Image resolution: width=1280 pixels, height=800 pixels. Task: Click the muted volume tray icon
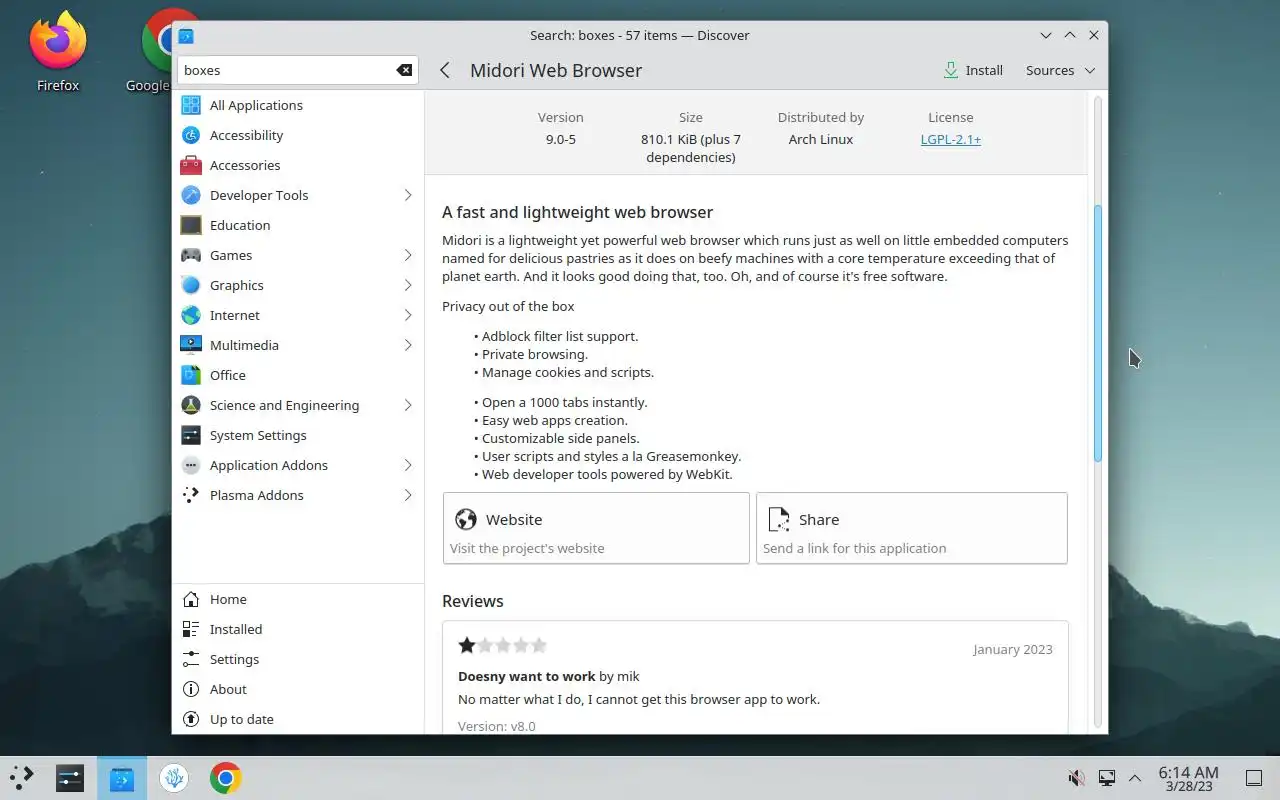[1077, 778]
